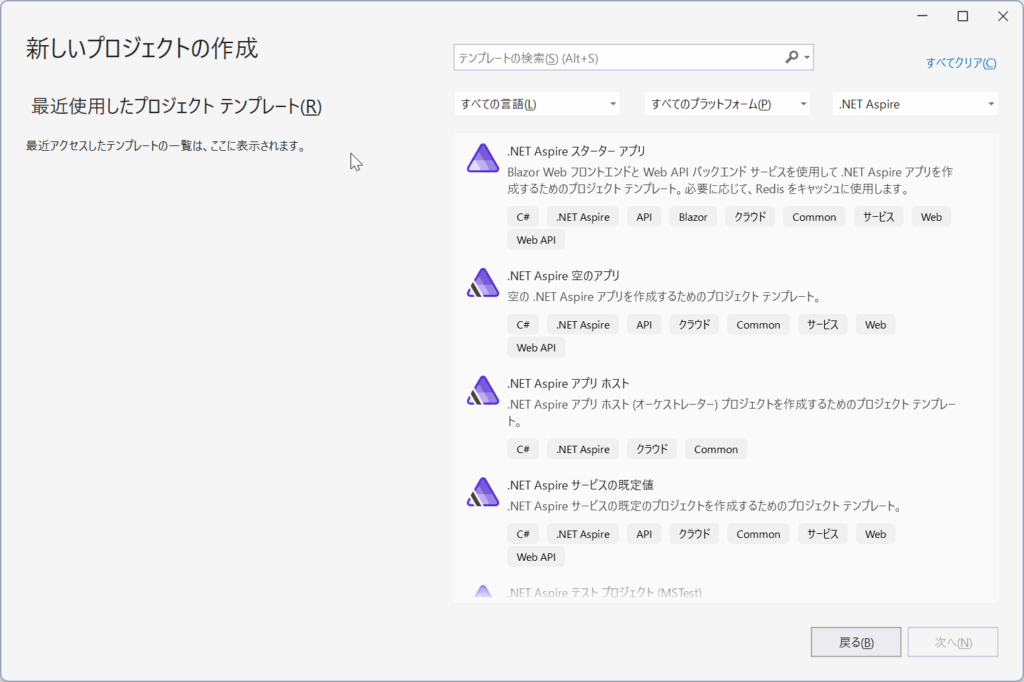The image size is (1024, 682).
Task: Close the new project dialog
Action: tap(1003, 16)
